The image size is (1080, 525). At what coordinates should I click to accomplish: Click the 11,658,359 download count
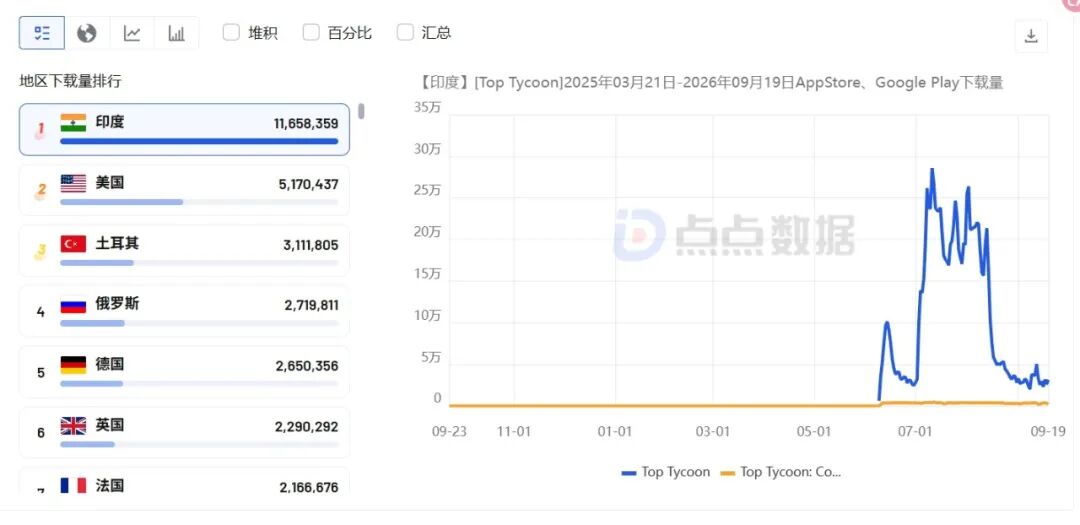coord(306,123)
